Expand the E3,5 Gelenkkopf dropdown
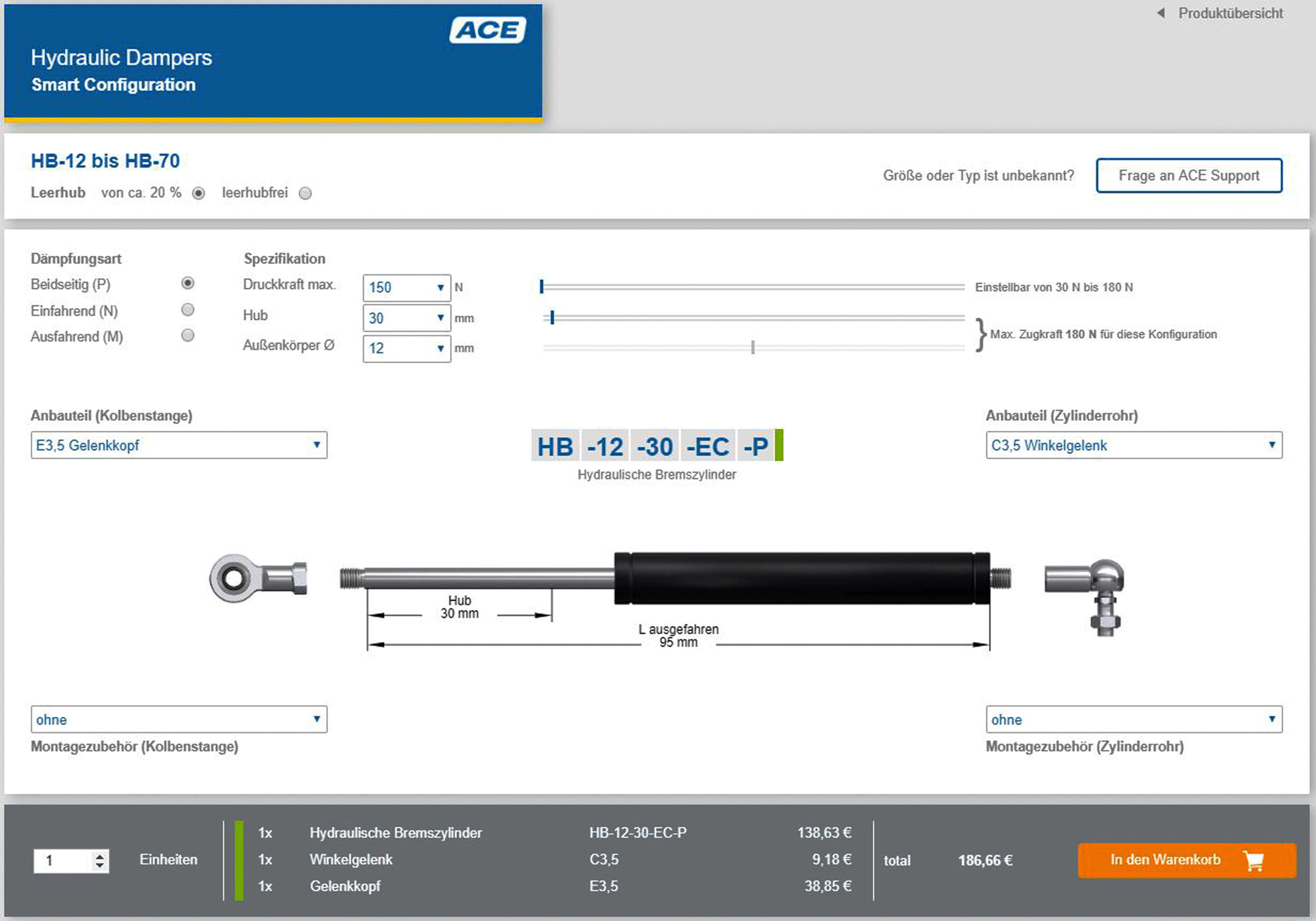 click(179, 445)
